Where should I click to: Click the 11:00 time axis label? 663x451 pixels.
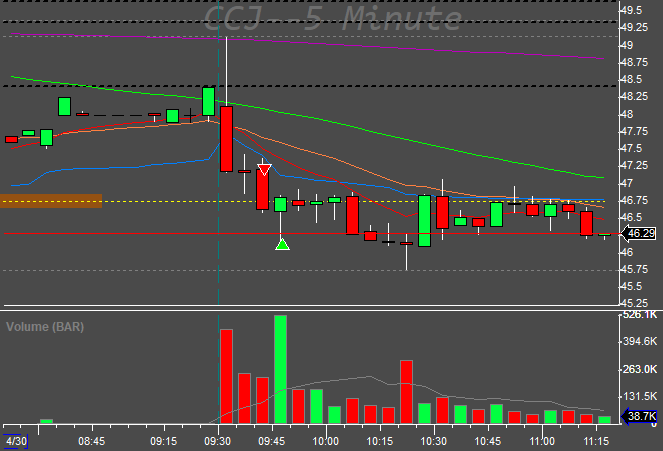(x=542, y=441)
